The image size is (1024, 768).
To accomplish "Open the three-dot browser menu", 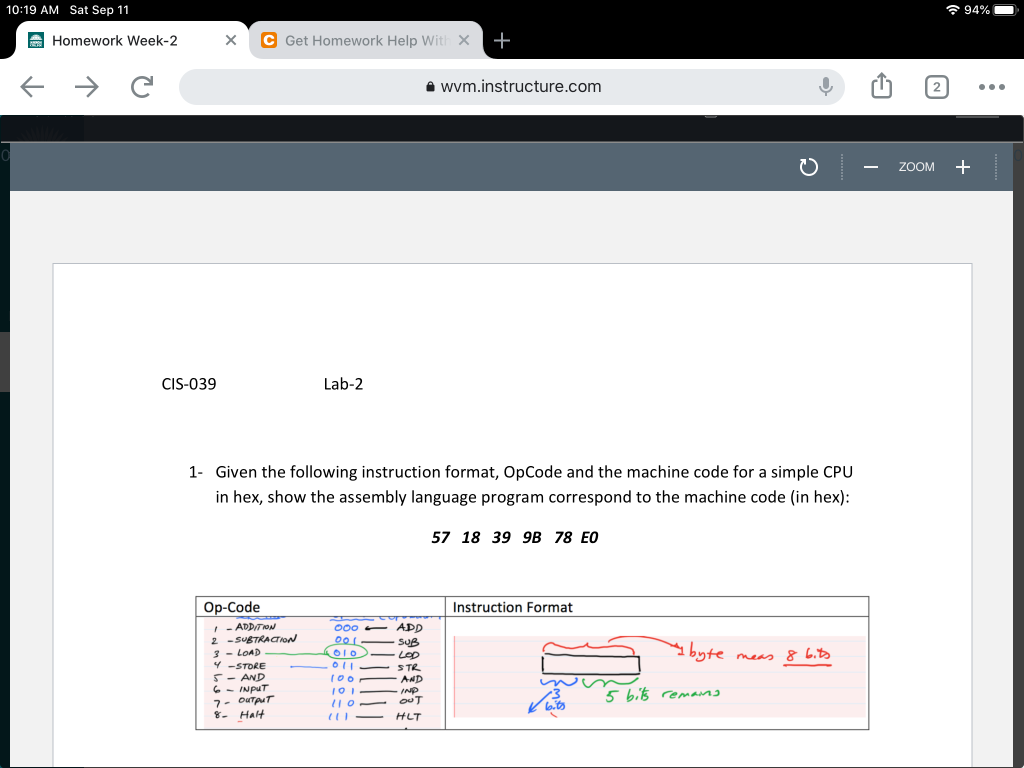I will pos(991,87).
